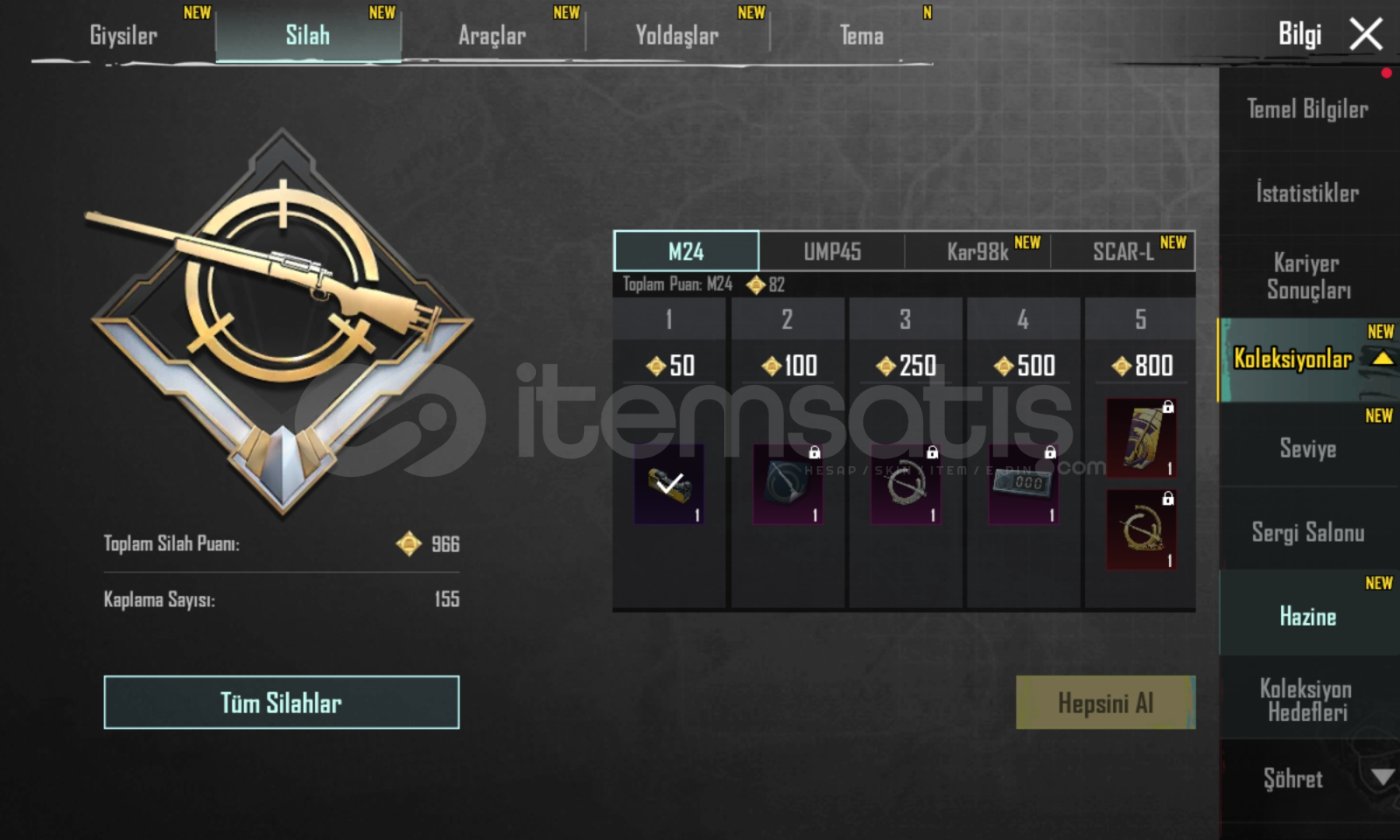Tap the locked 250-point crosshair reward
This screenshot has width=1400, height=840.
click(905, 484)
